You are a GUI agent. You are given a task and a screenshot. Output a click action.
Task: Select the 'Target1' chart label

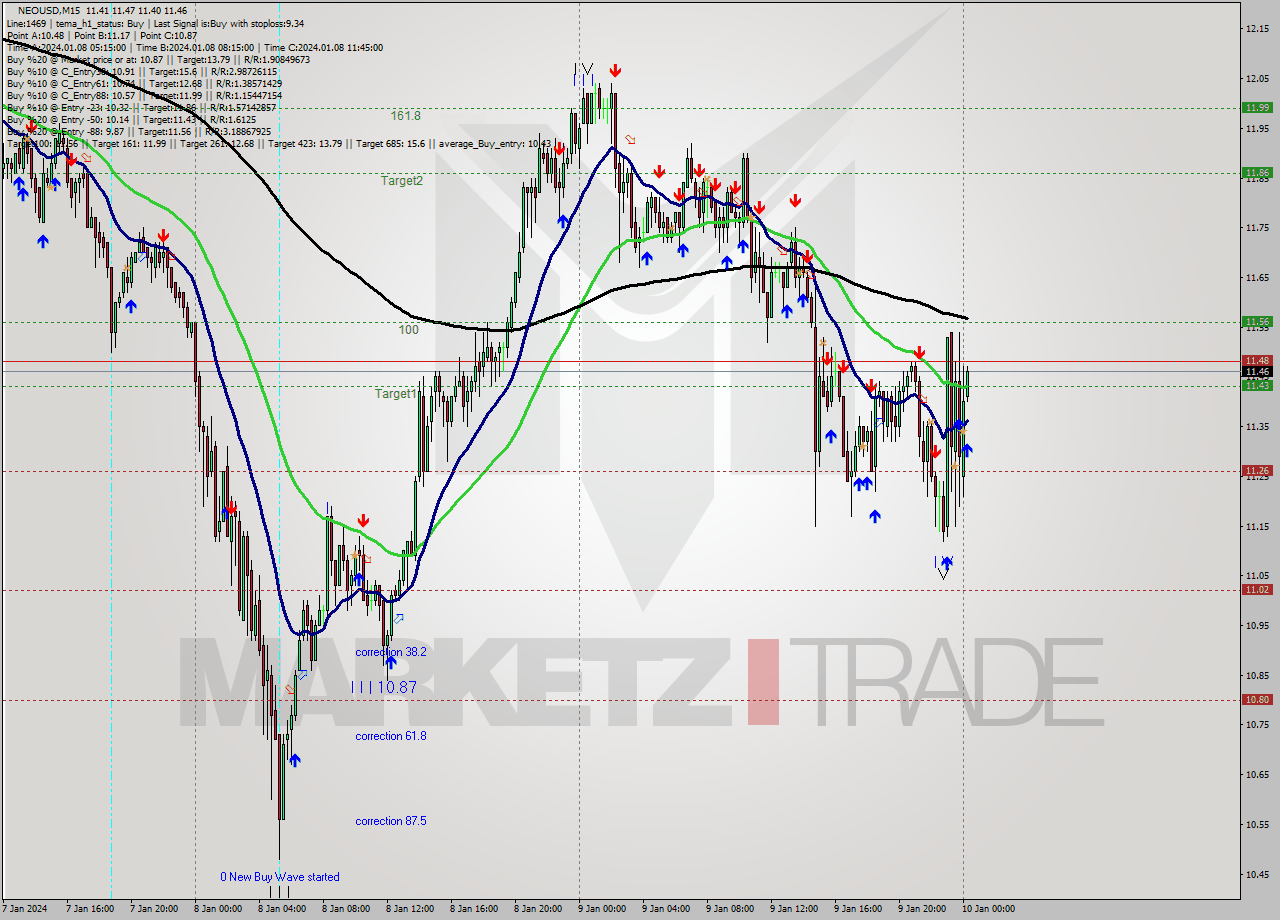tap(396, 394)
